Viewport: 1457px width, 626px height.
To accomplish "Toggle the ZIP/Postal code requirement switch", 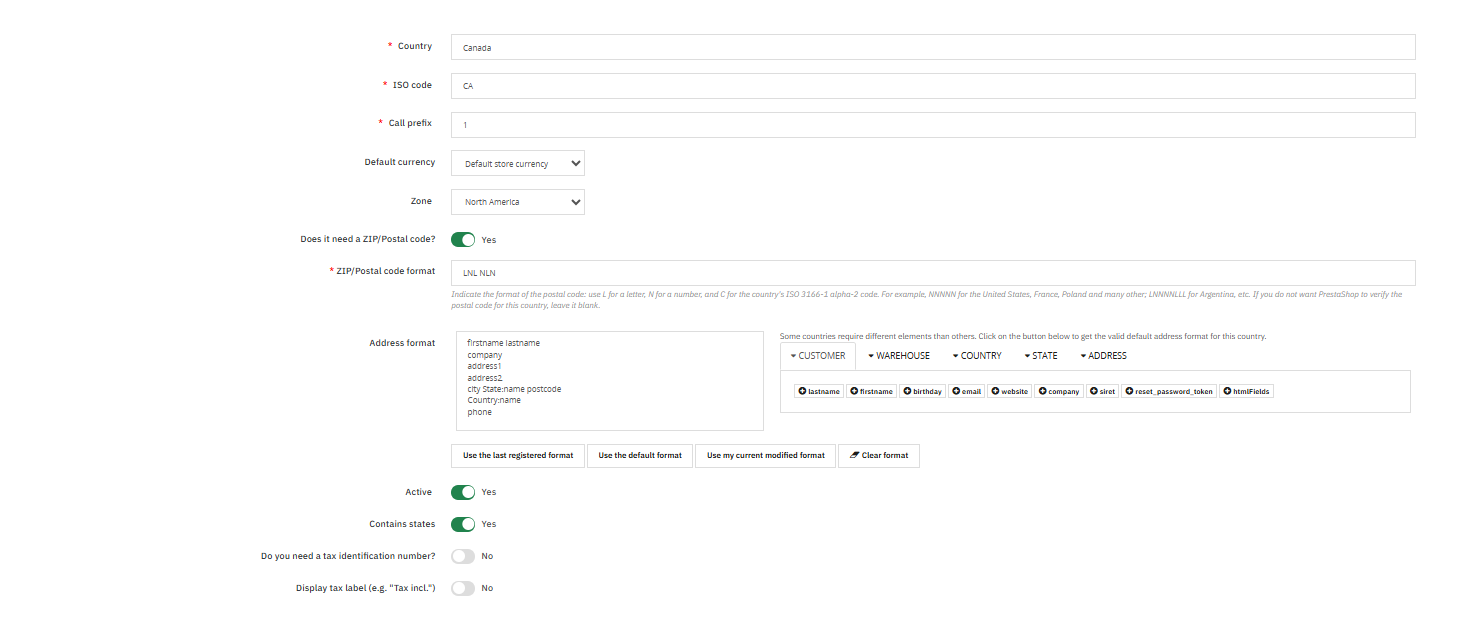I will [463, 240].
